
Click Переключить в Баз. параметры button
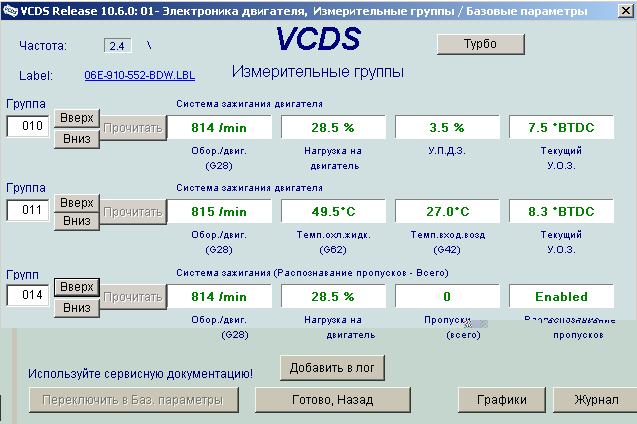134,400
